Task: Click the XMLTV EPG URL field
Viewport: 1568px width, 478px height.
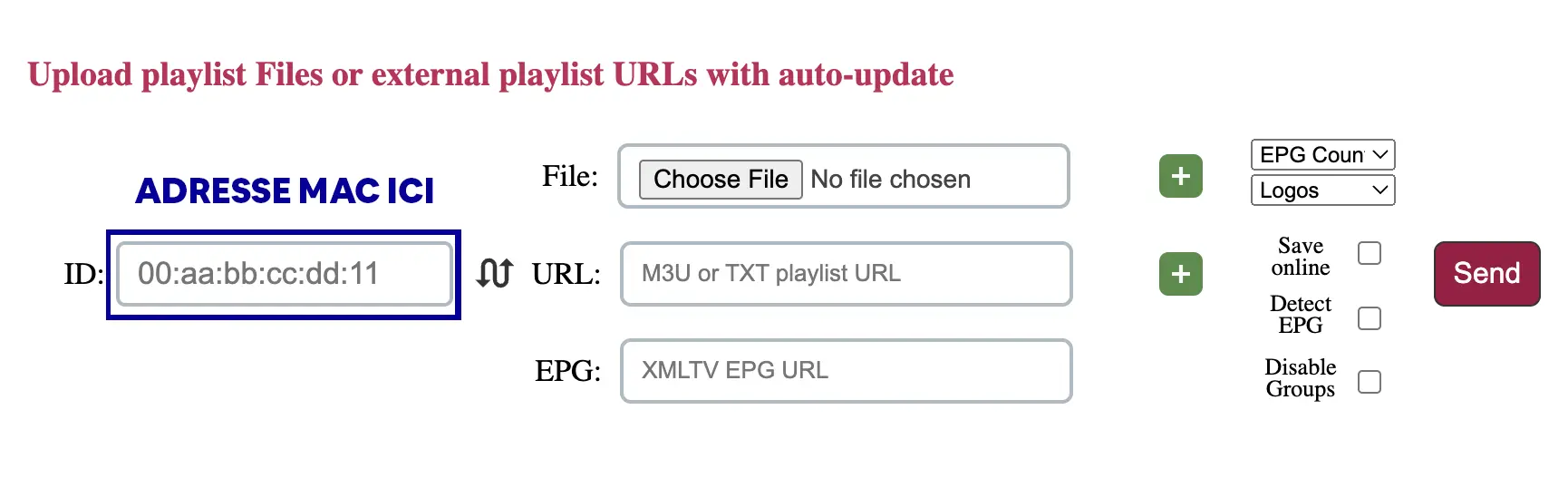Action: 846,371
